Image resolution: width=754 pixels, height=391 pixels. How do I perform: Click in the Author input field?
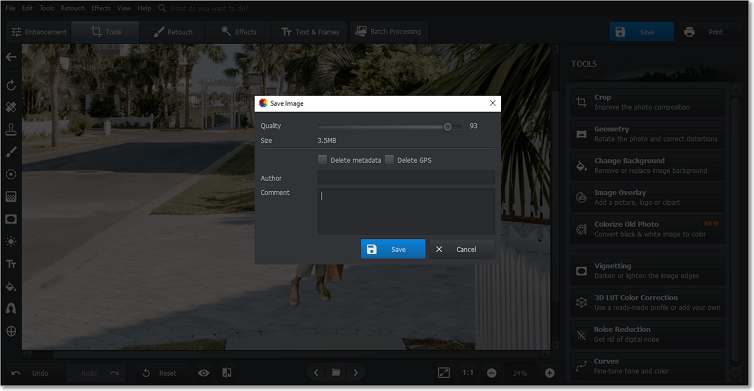(x=406, y=177)
